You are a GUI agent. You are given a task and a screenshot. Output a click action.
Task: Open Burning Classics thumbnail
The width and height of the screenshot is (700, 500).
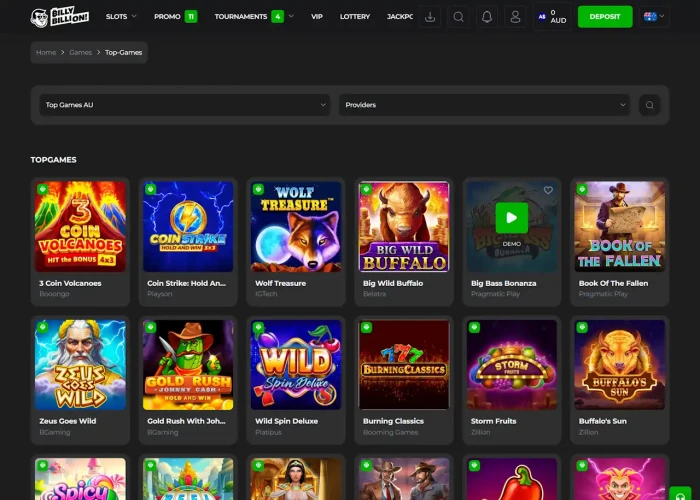pos(404,365)
